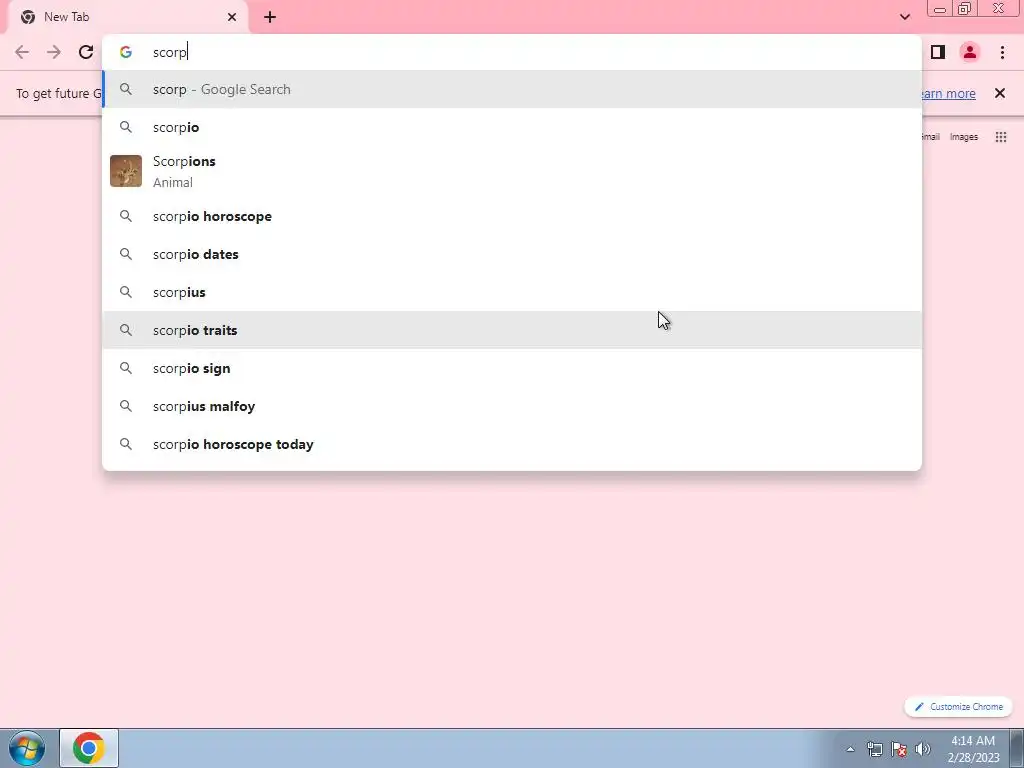This screenshot has width=1024, height=768.
Task: Select the 'scorpius' suggestion
Action: pyautogui.click(x=512, y=292)
